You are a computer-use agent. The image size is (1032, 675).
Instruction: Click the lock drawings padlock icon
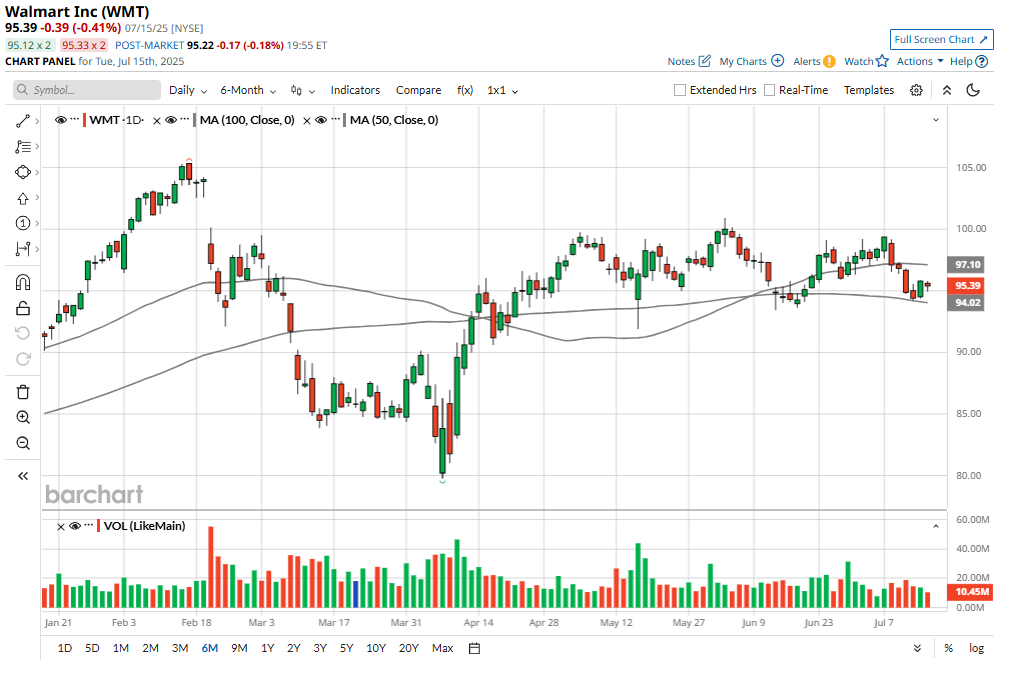[x=23, y=308]
